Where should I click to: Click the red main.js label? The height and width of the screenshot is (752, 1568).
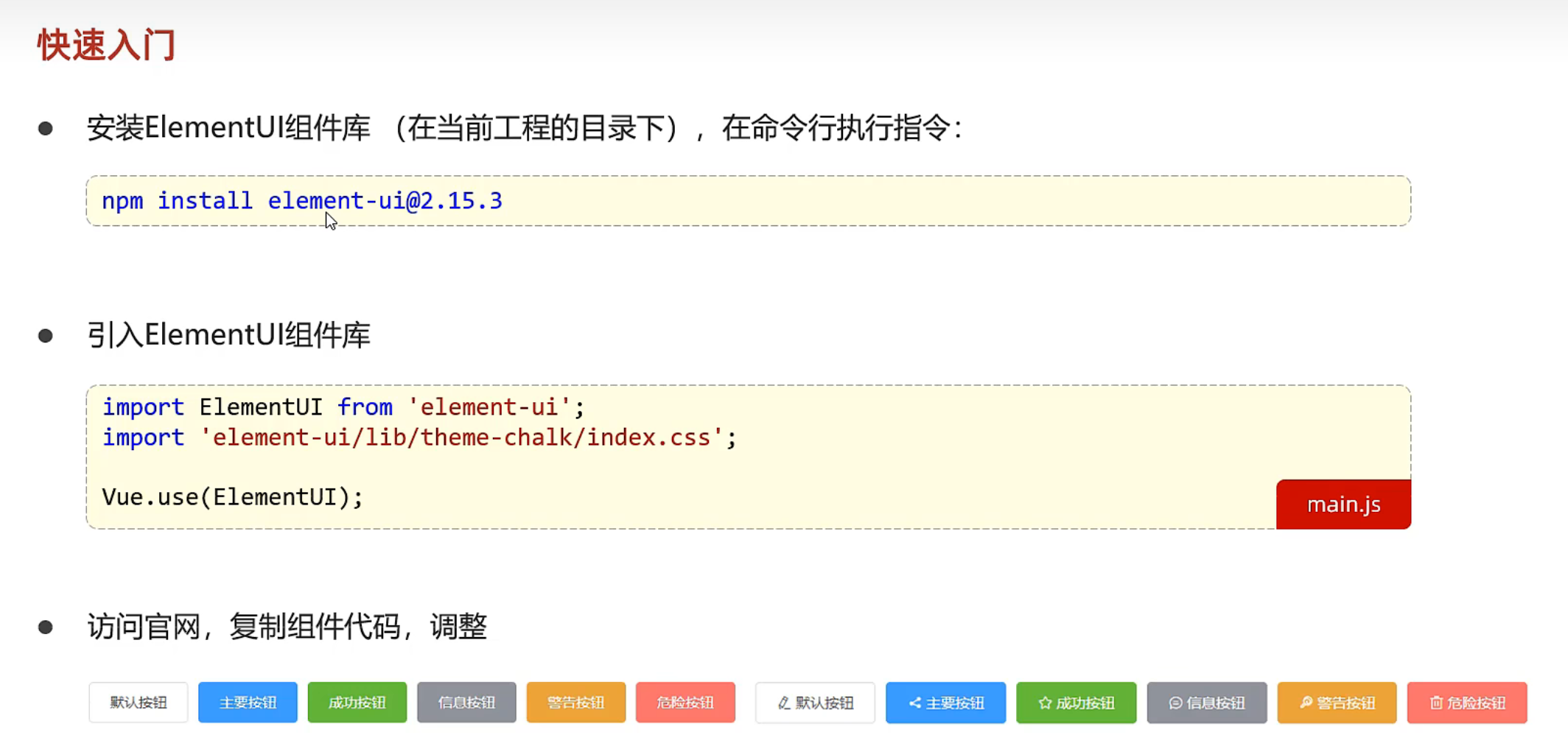tap(1343, 505)
